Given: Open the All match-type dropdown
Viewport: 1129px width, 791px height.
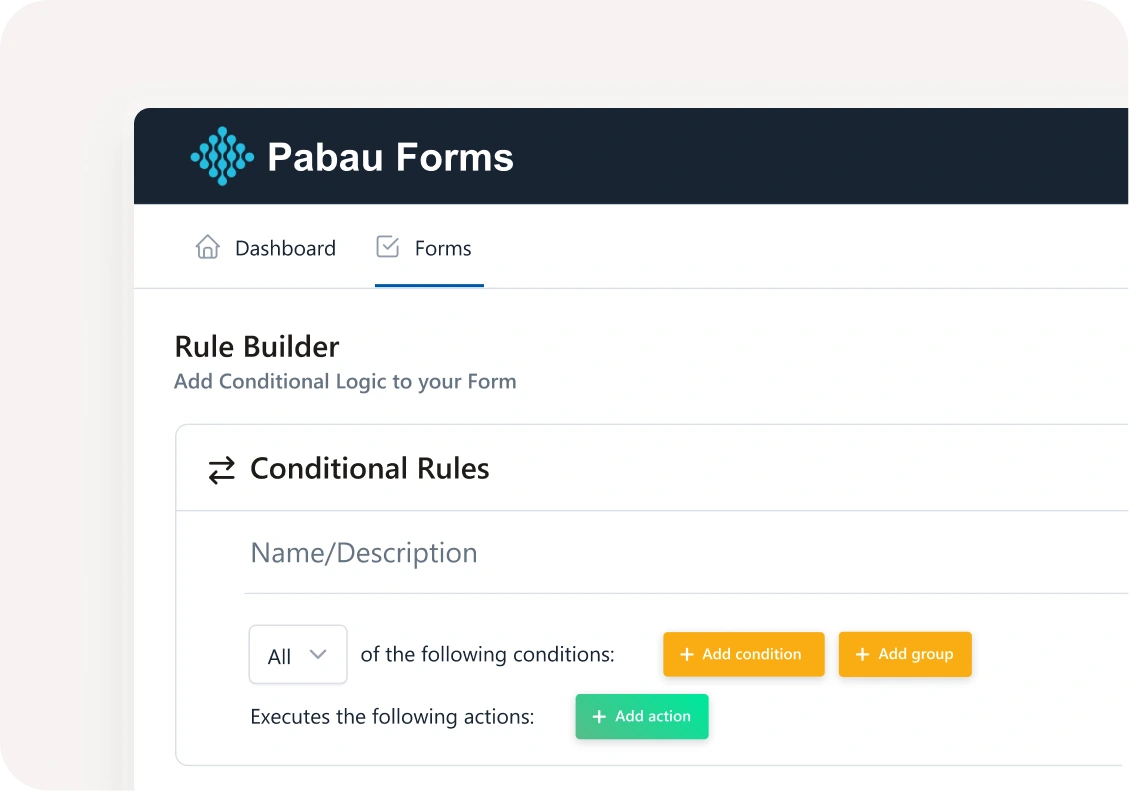Looking at the screenshot, I should [x=297, y=655].
